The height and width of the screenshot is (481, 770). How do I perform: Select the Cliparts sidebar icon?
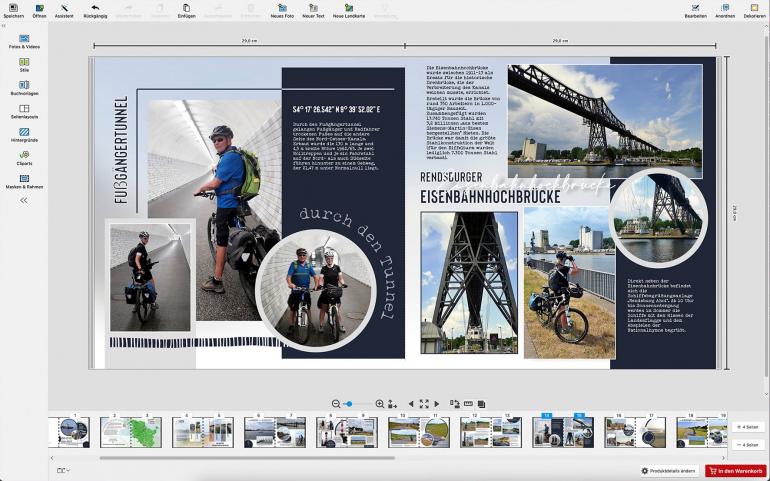point(24,155)
